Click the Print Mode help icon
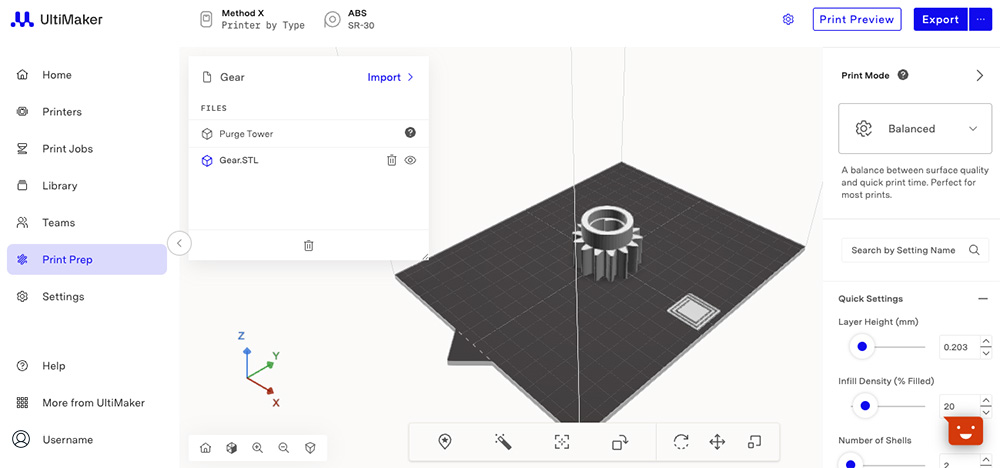Image resolution: width=1000 pixels, height=468 pixels. coord(902,75)
